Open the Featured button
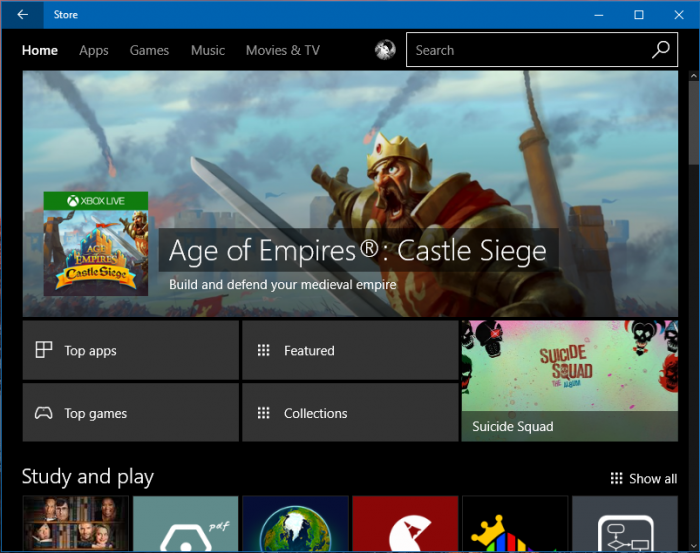700x553 pixels. pos(350,350)
